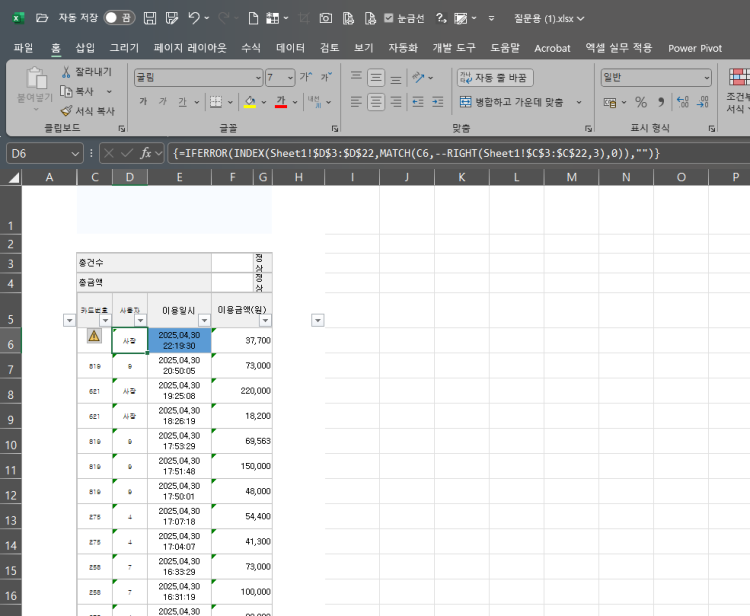Click the camera screenshot icon

point(326,18)
